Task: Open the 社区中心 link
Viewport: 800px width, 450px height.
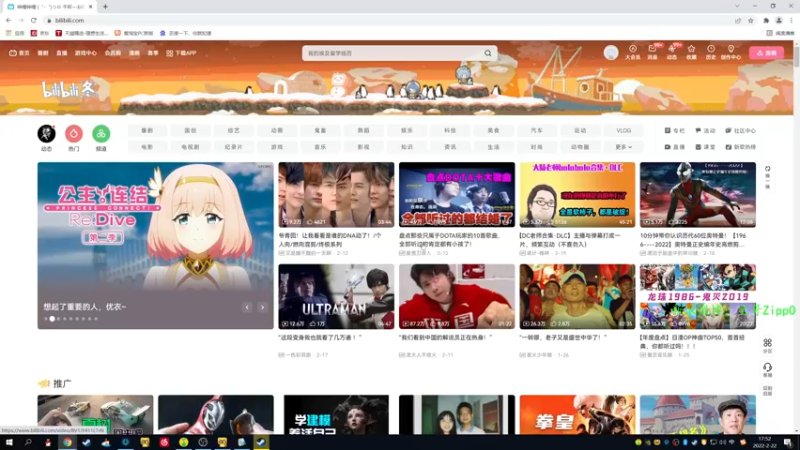Action: click(741, 131)
